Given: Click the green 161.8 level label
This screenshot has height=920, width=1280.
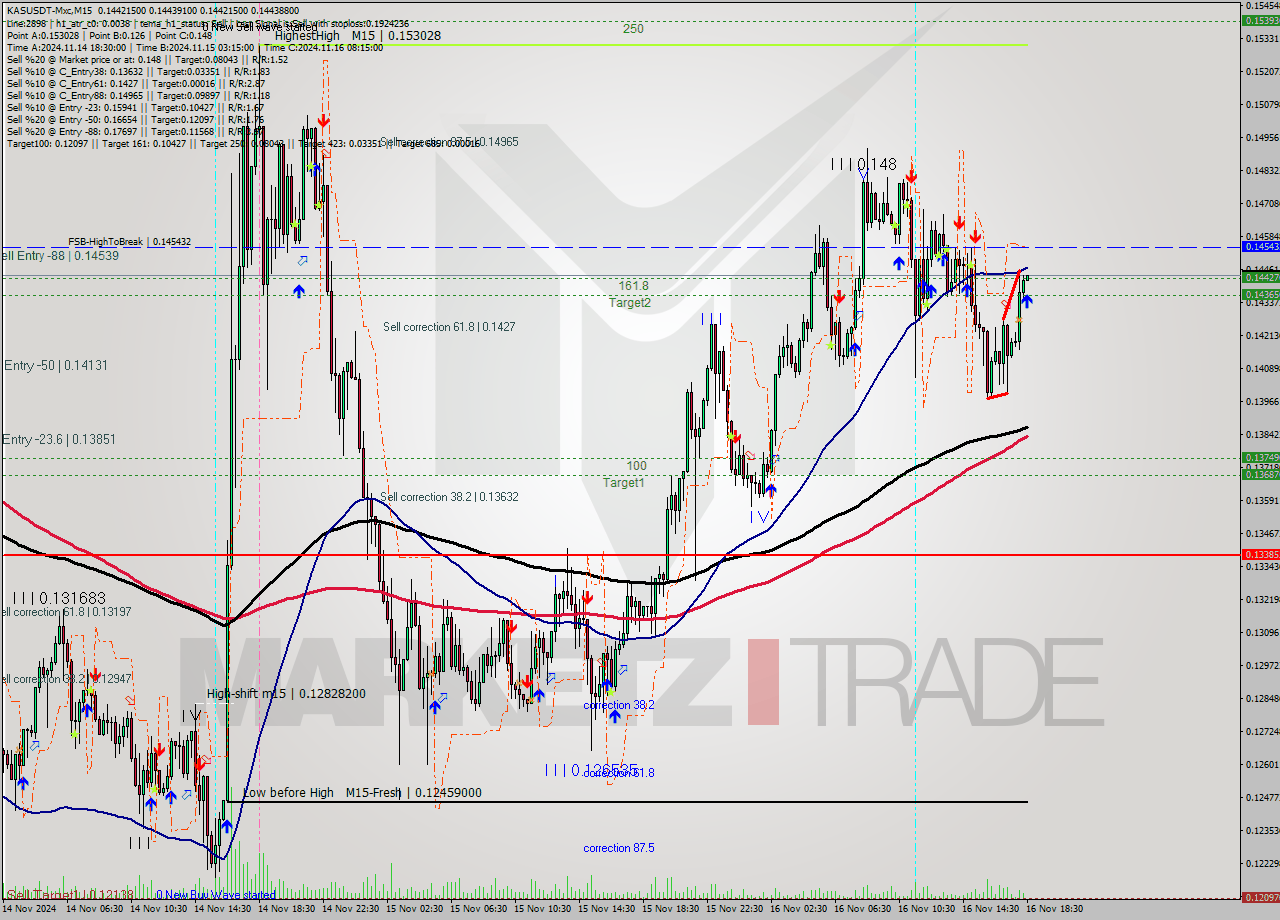Looking at the screenshot, I should click(633, 286).
